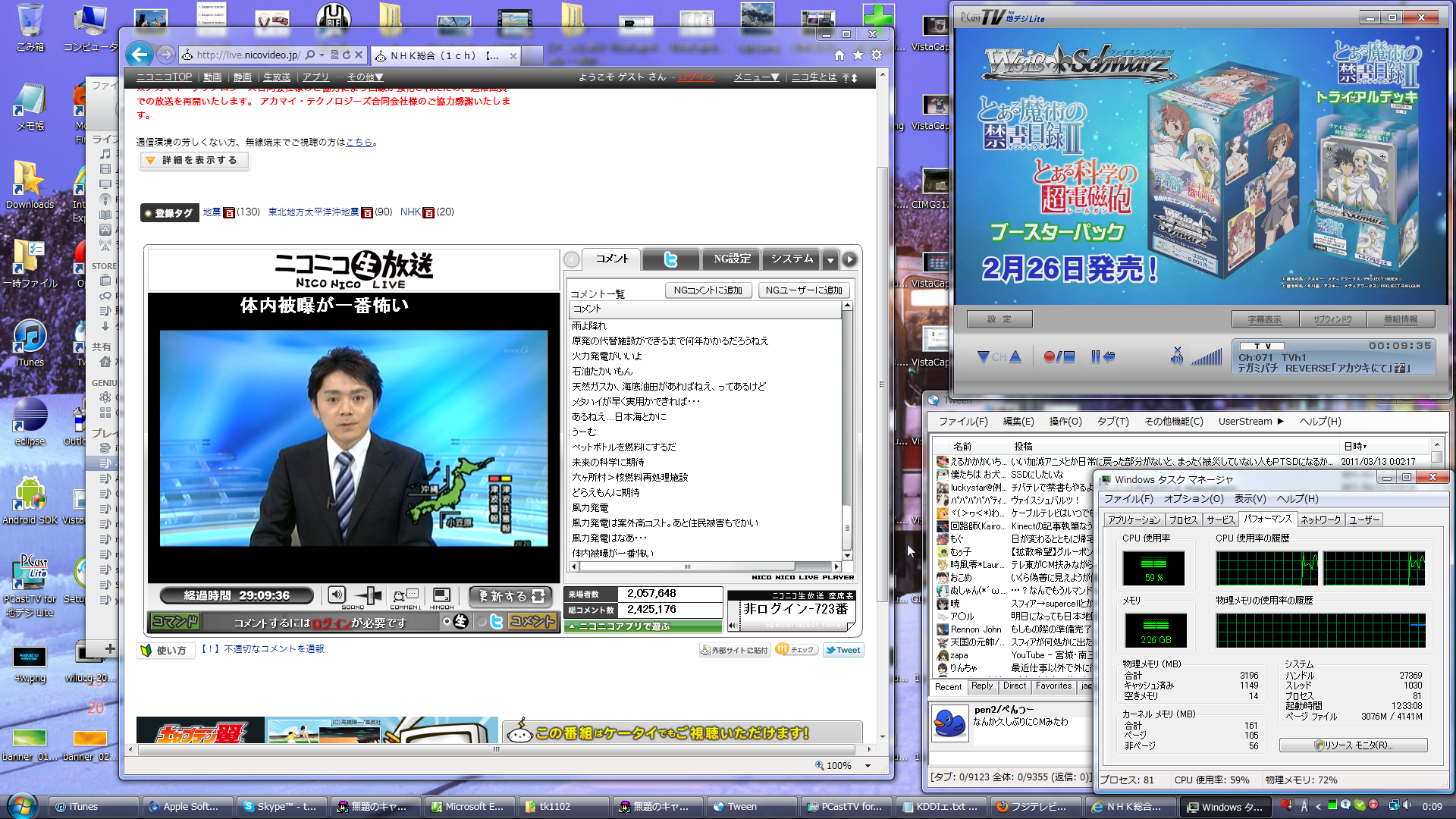Switch to the NG設定 tab
The image size is (1456, 819).
coord(732,259)
